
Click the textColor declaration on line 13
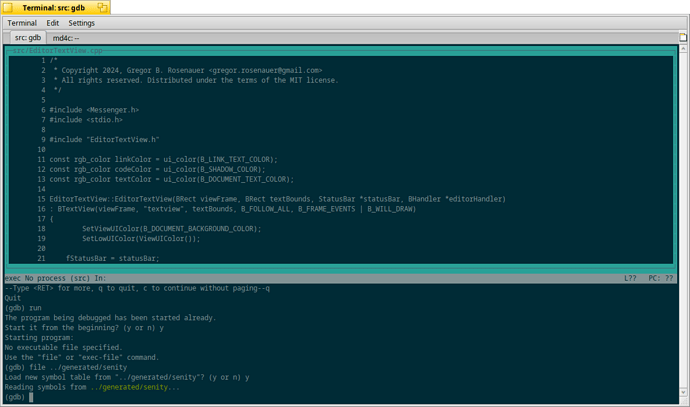click(x=172, y=179)
